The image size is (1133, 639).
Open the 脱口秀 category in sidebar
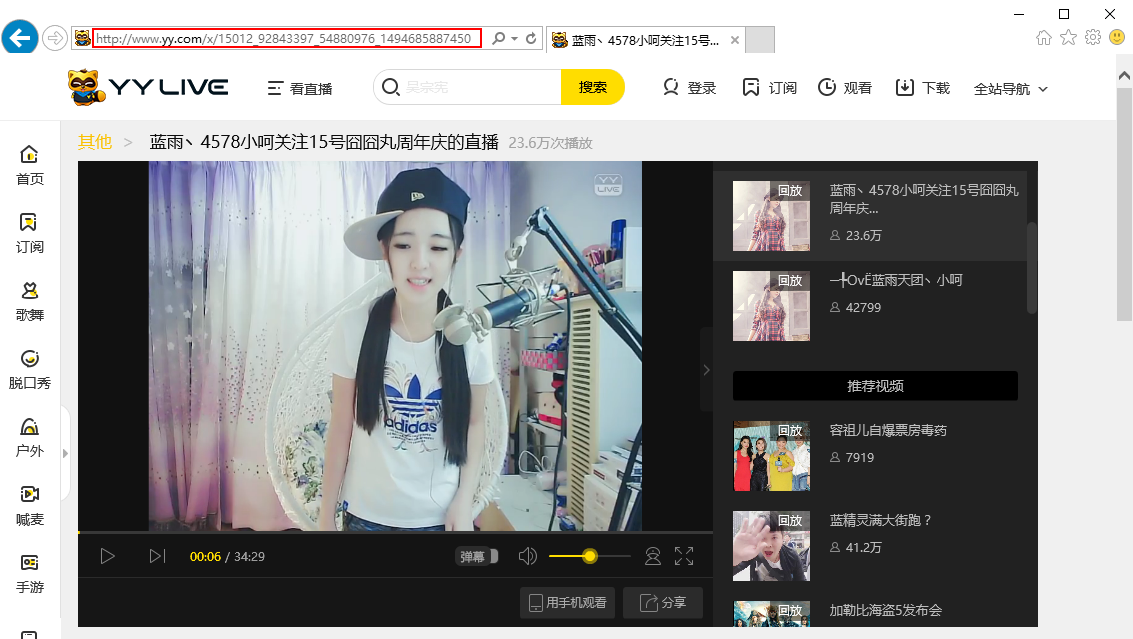click(x=30, y=369)
